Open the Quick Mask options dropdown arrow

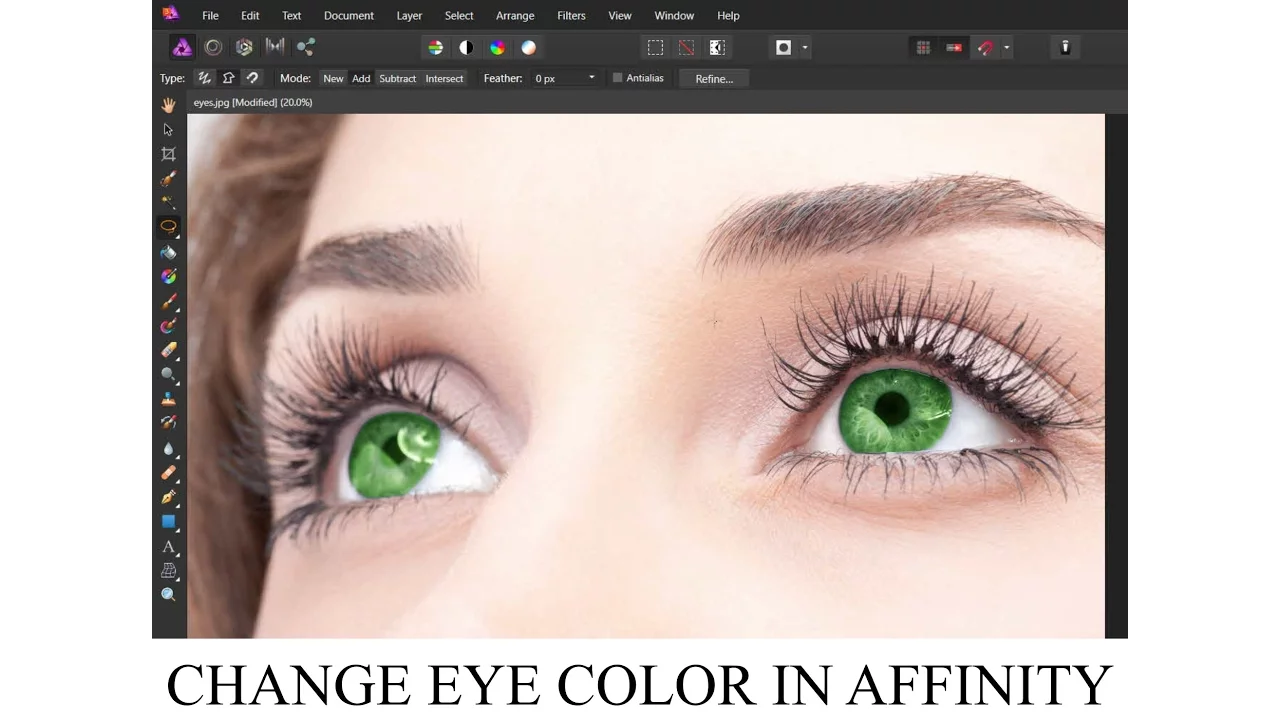click(x=805, y=47)
